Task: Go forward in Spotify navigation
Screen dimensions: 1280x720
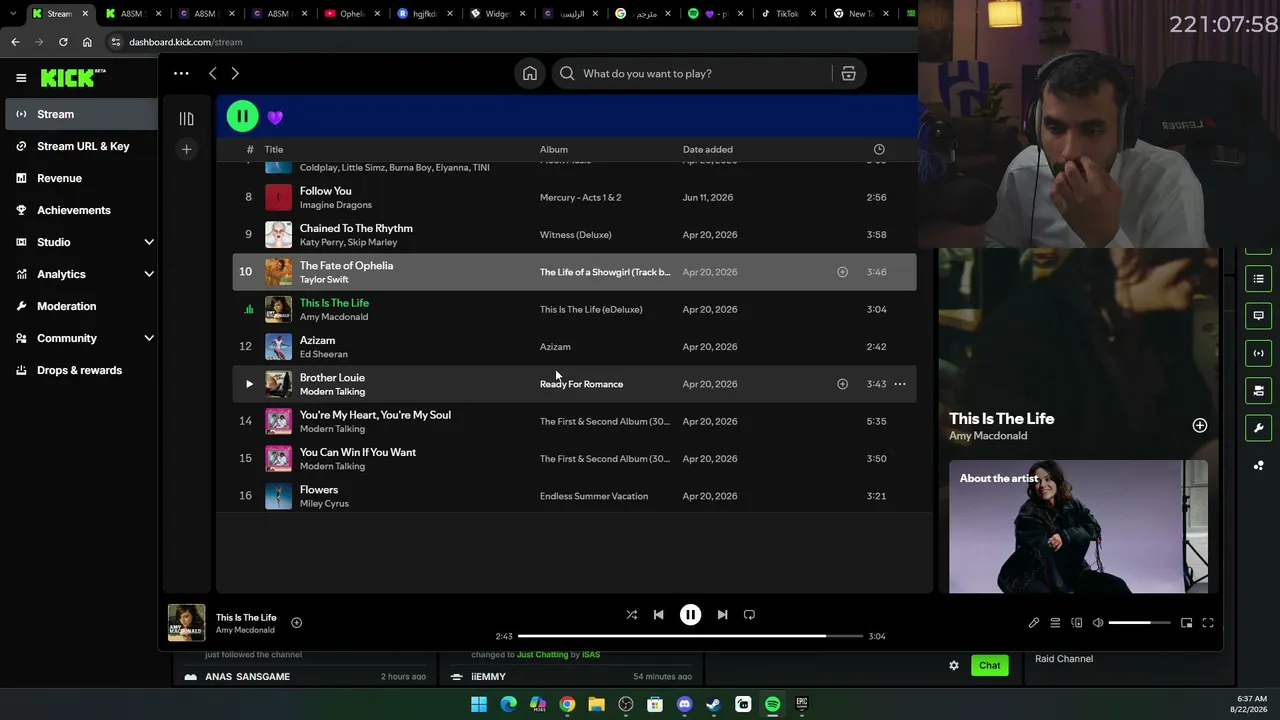Action: click(x=235, y=73)
